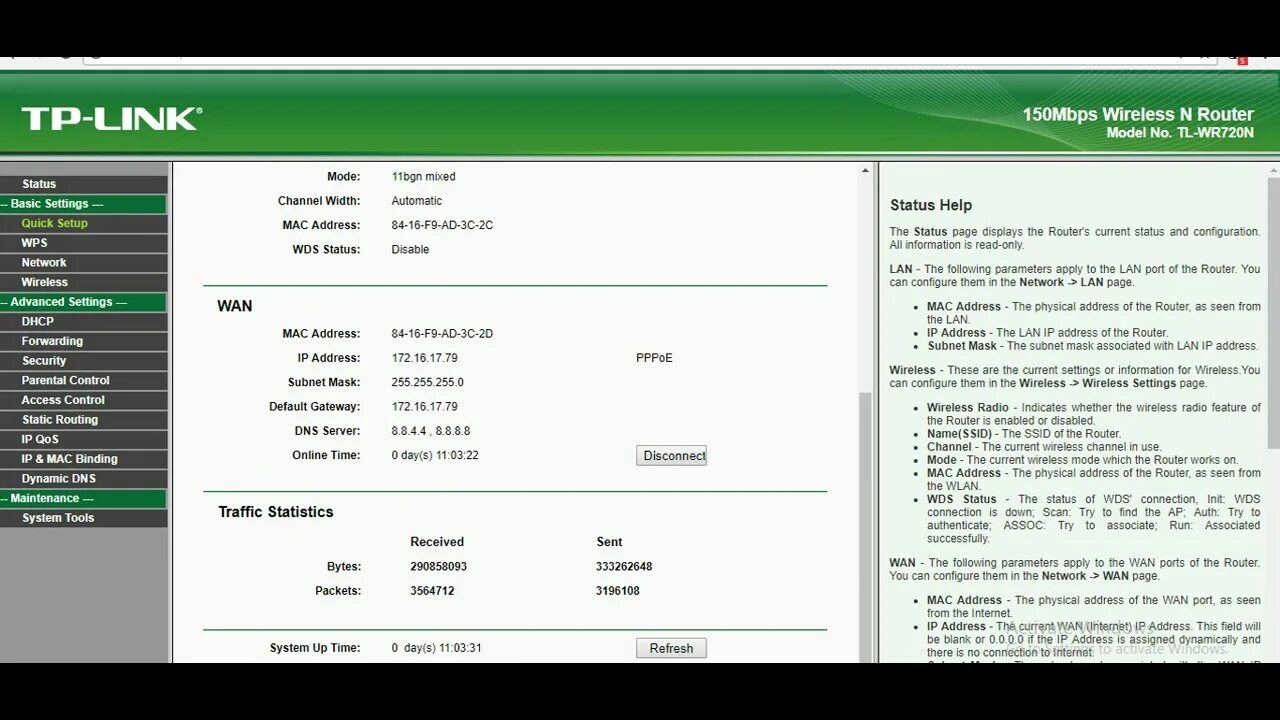Click the TP-LINK logo
Viewport: 1280px width, 720px height.
point(112,119)
